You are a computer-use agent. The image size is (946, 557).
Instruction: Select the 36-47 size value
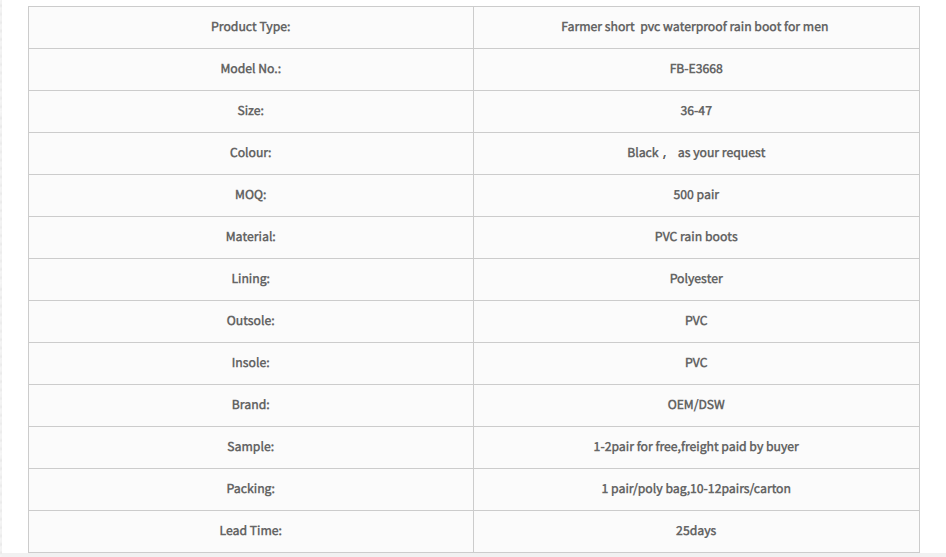coord(696,111)
